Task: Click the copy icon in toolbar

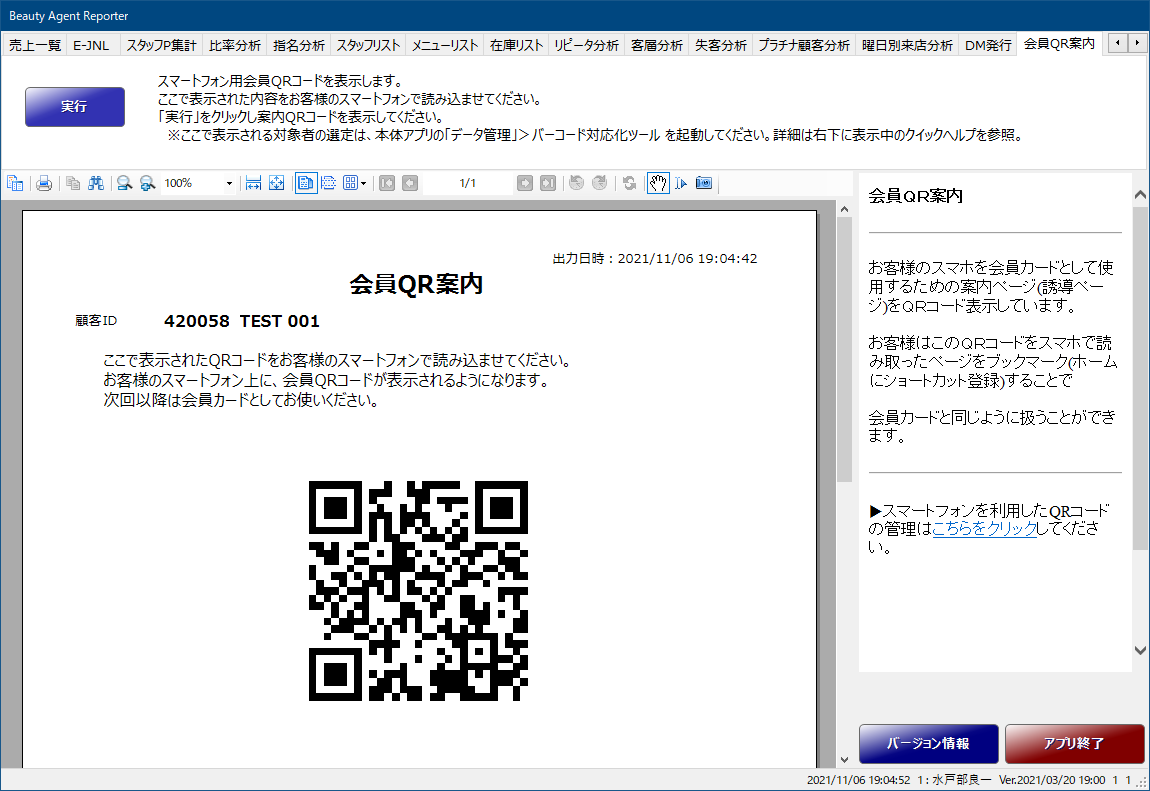Action: 73,183
